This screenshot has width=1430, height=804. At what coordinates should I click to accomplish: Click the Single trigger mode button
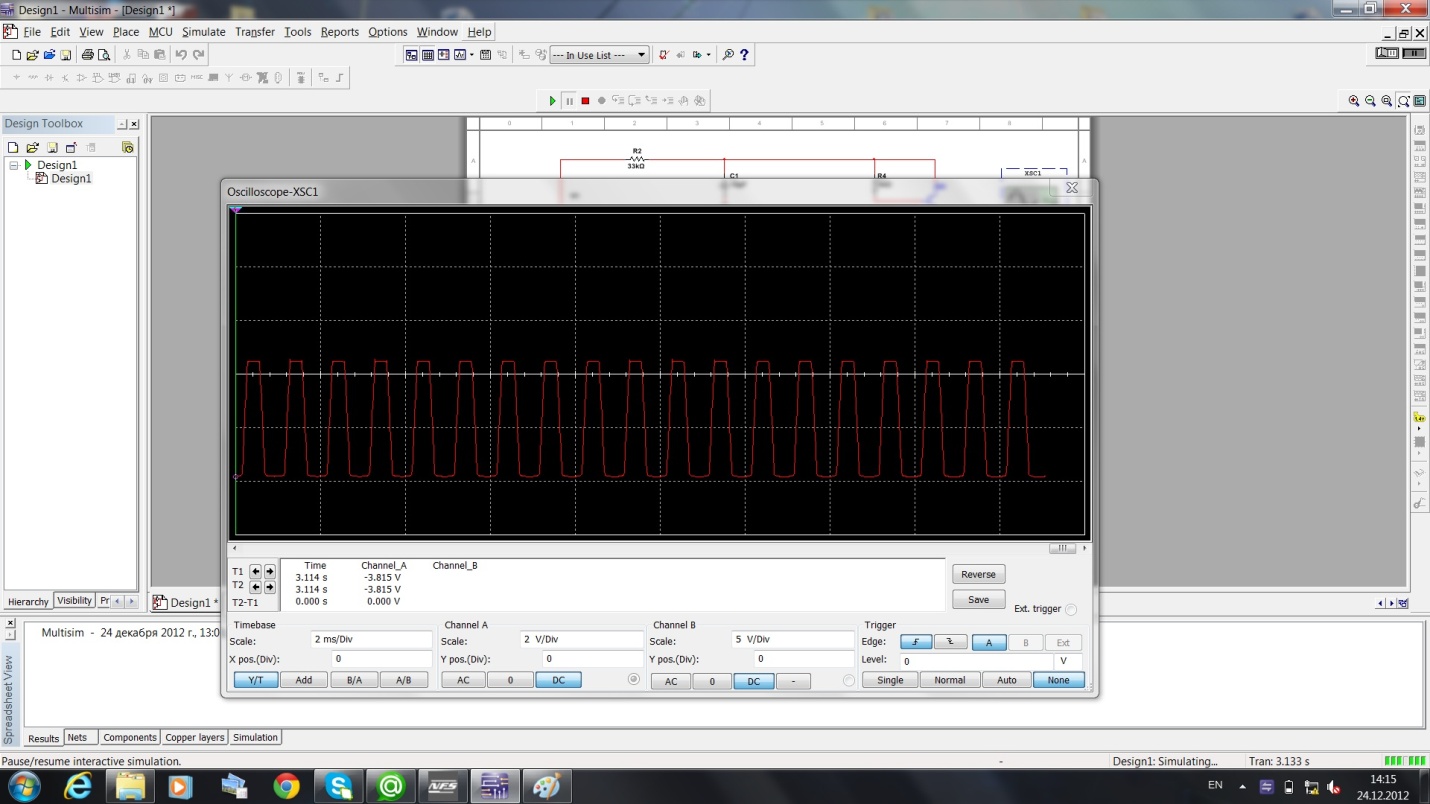pos(890,680)
